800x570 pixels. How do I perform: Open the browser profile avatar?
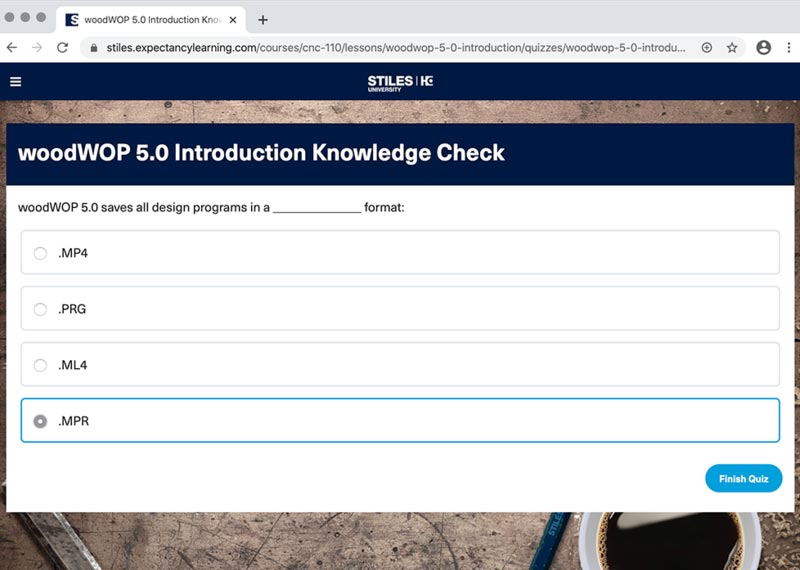(x=763, y=47)
